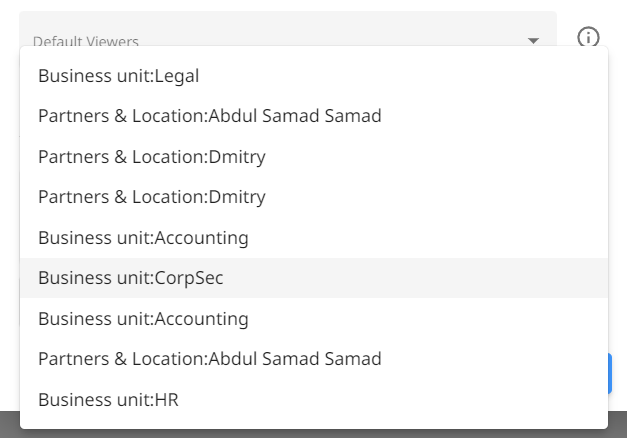Click the blue button behind the dropdown list
The height and width of the screenshot is (438, 627).
610,373
